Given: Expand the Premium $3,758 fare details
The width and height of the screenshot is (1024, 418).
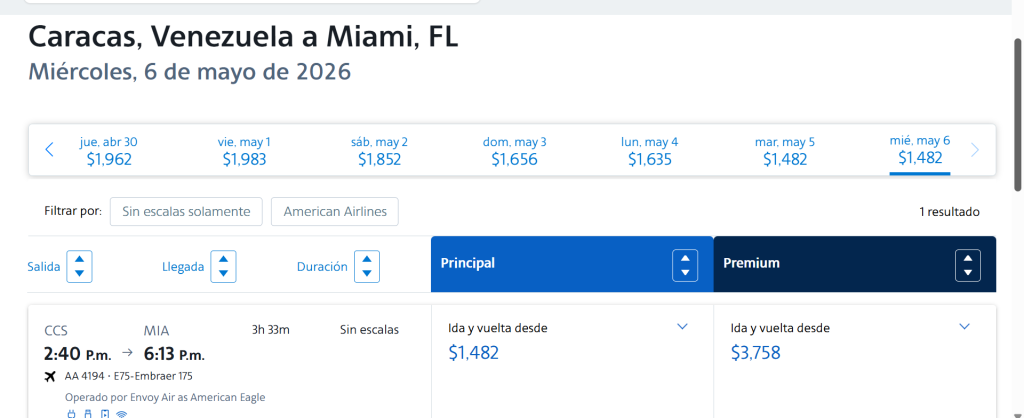Looking at the screenshot, I should click(965, 327).
